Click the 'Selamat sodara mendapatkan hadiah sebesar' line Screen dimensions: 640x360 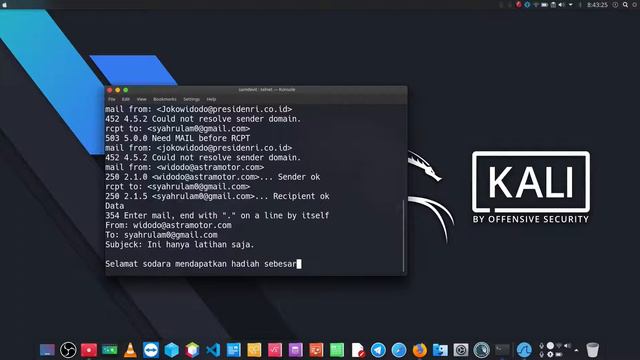(201, 264)
